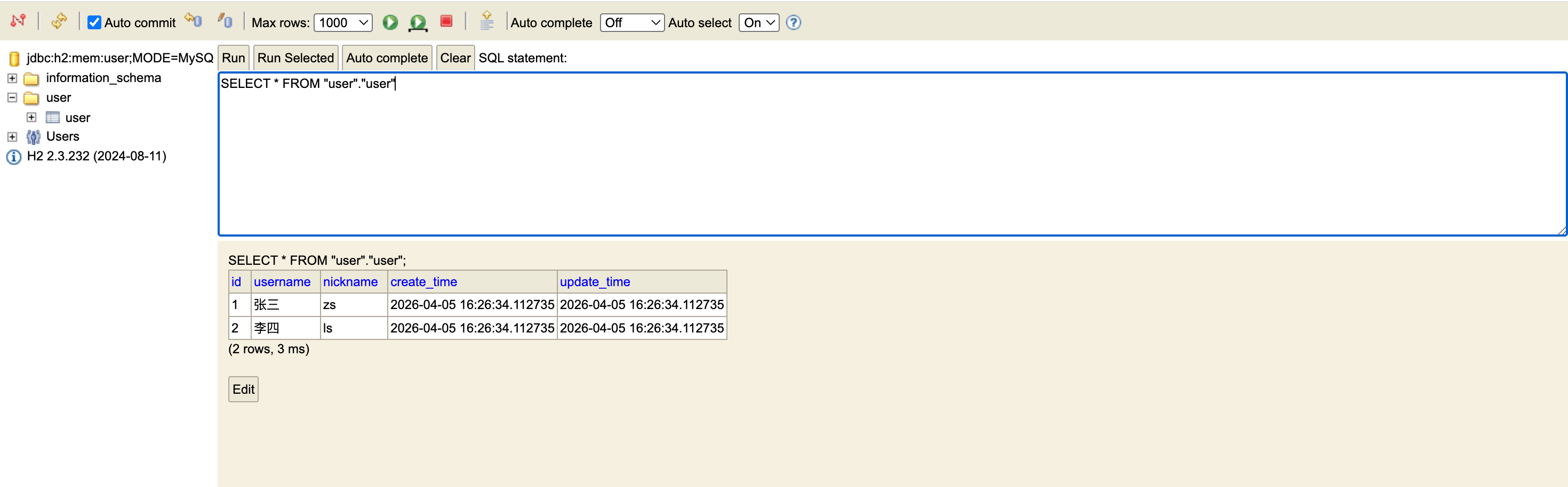
Task: Click the ls nickname cell
Action: (354, 328)
